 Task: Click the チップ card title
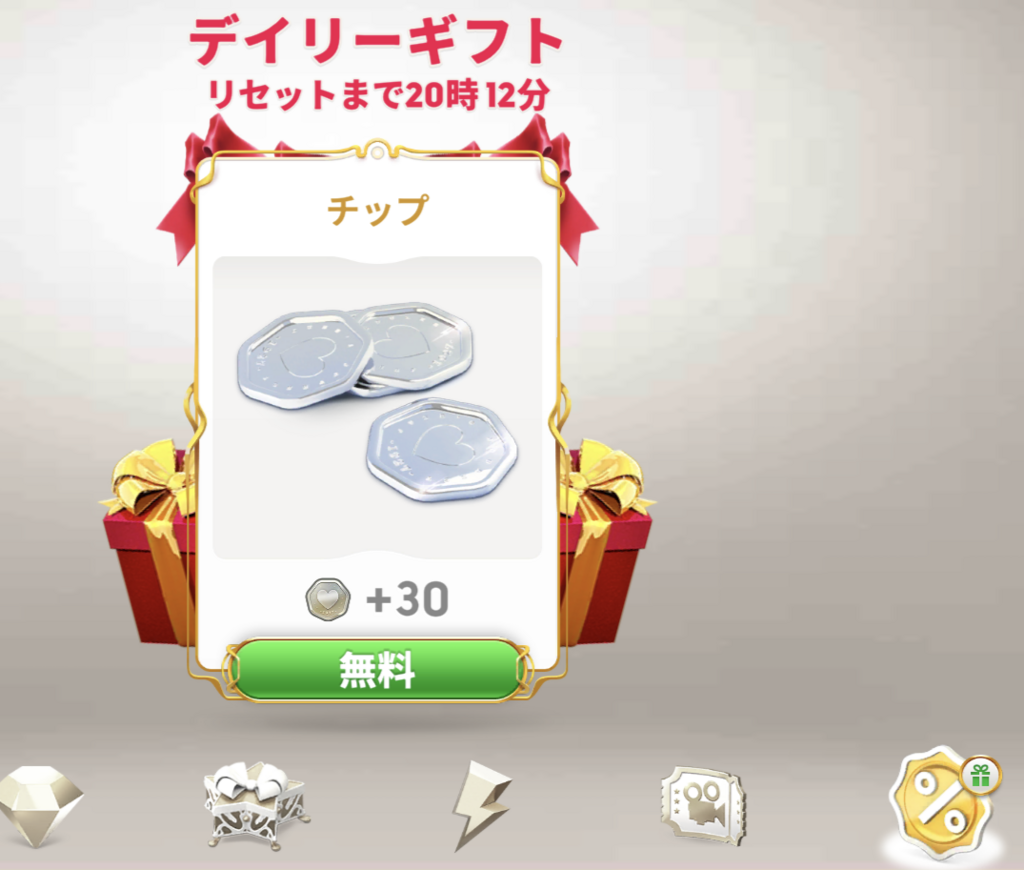pyautogui.click(x=377, y=210)
